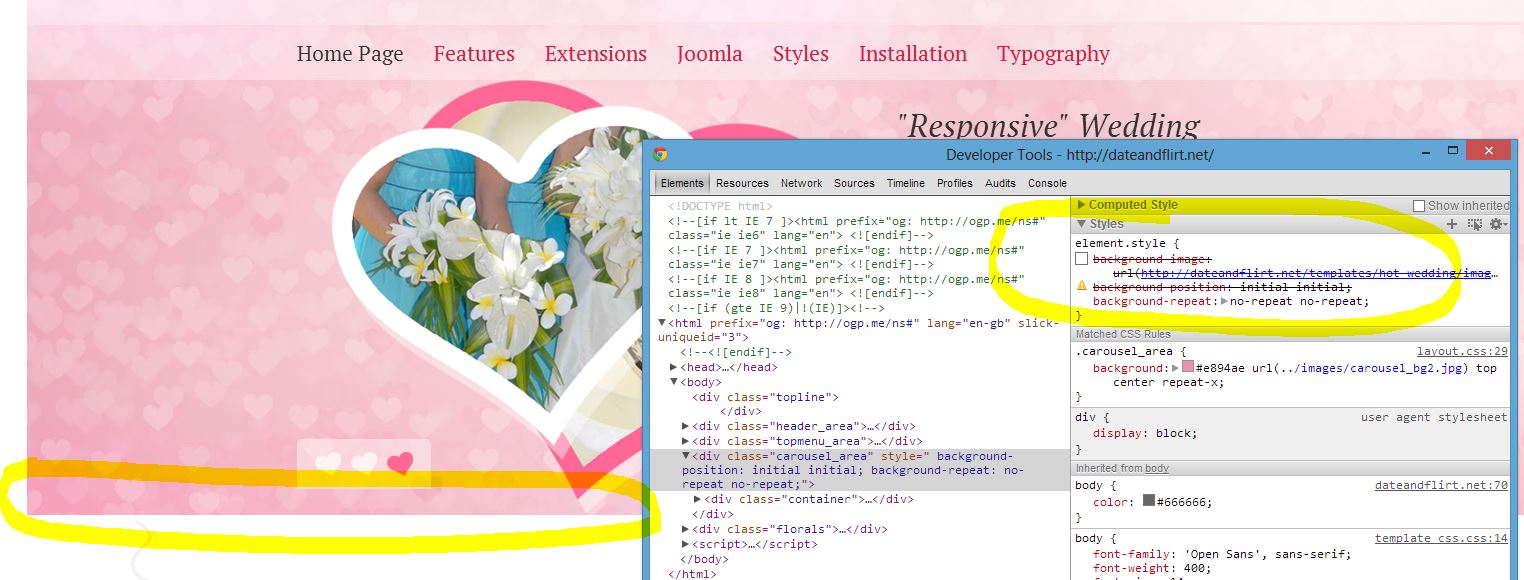Close the Developer Tools window
This screenshot has width=1524, height=580.
click(1490, 151)
